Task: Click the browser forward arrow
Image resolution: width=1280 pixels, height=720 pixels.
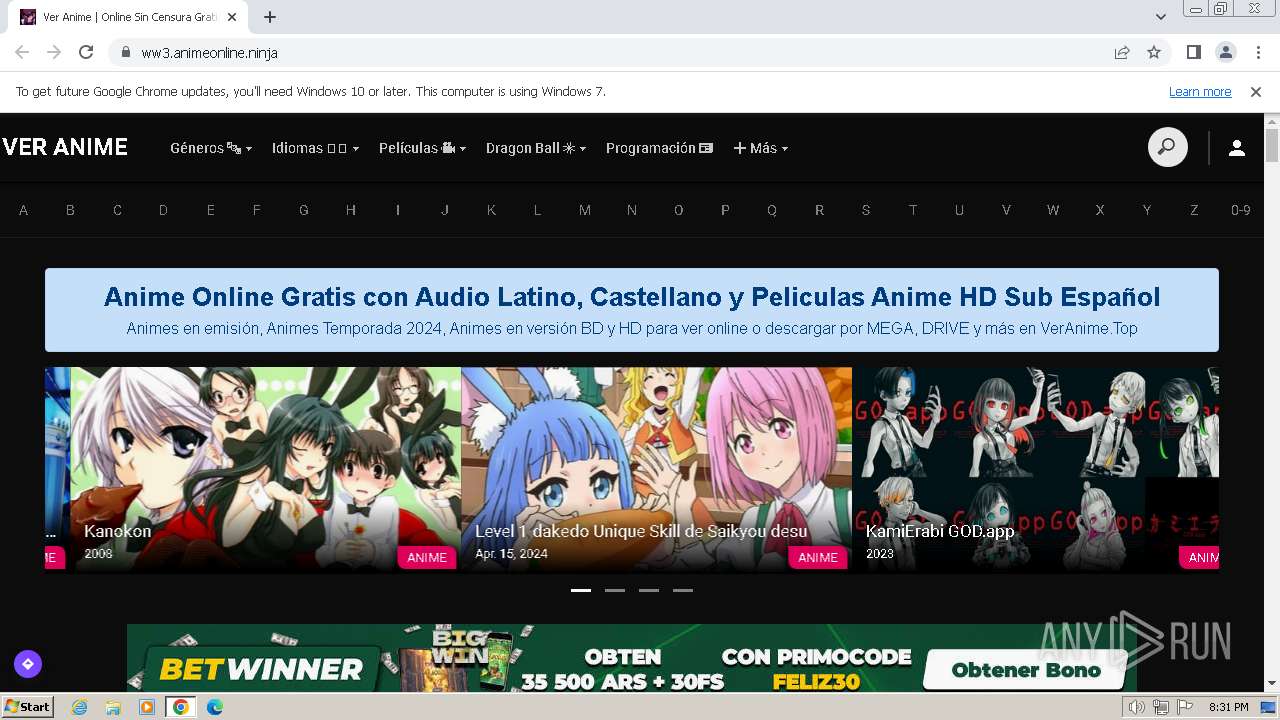Action: (x=54, y=52)
